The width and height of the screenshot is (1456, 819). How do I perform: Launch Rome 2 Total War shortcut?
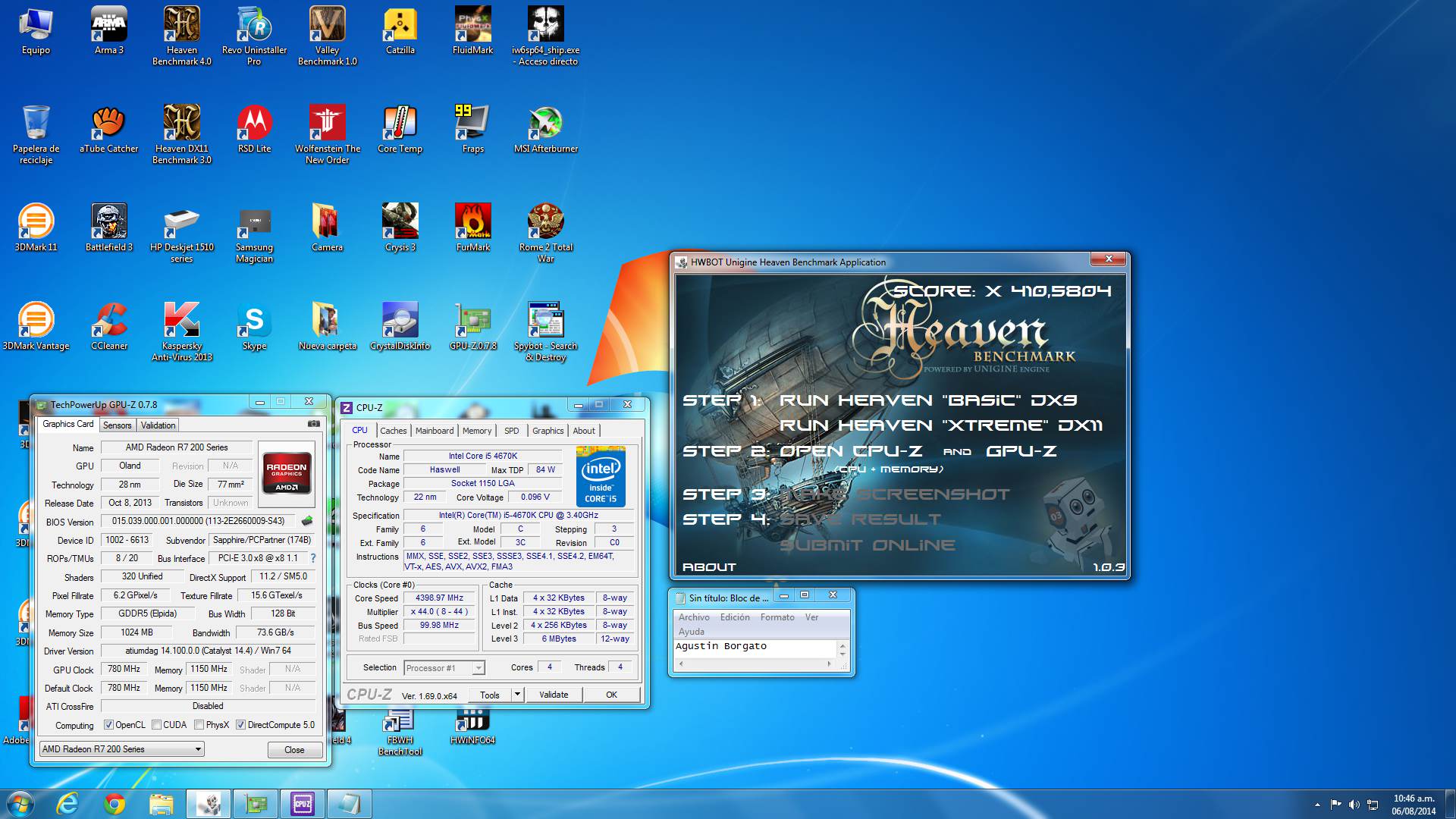(545, 232)
